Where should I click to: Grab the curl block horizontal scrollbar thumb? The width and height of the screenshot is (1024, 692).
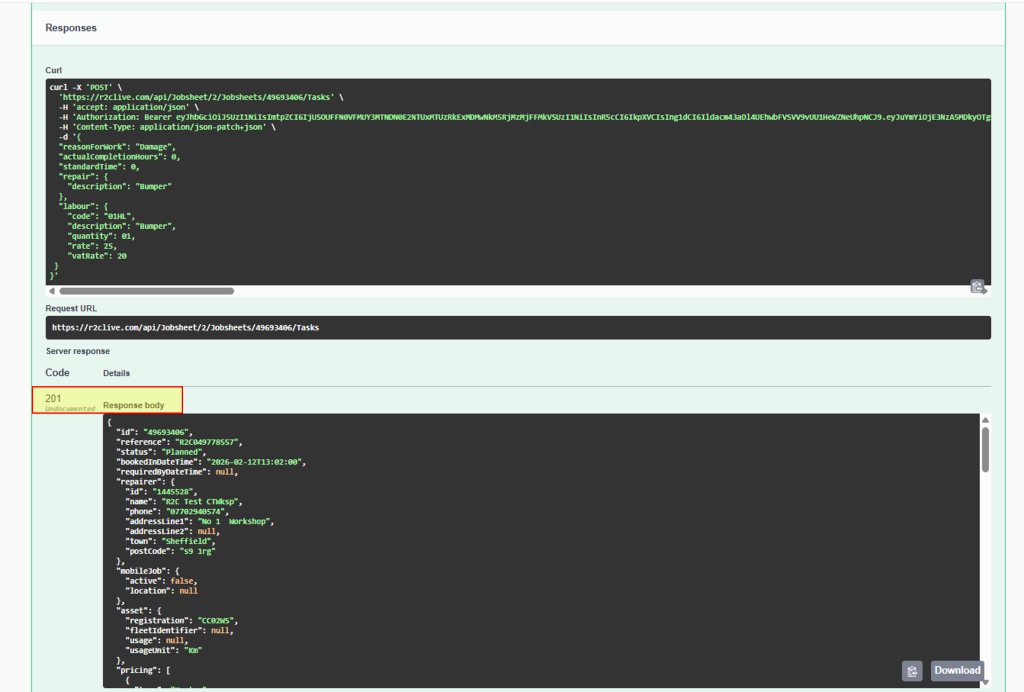click(x=145, y=291)
